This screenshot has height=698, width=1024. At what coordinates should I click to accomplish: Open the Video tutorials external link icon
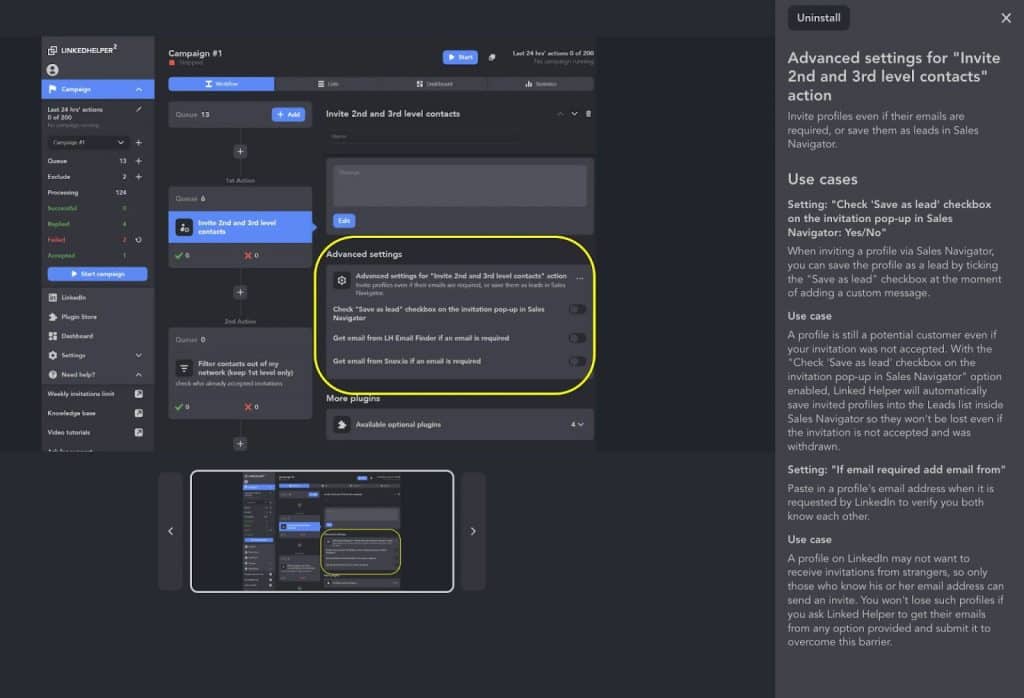140,432
